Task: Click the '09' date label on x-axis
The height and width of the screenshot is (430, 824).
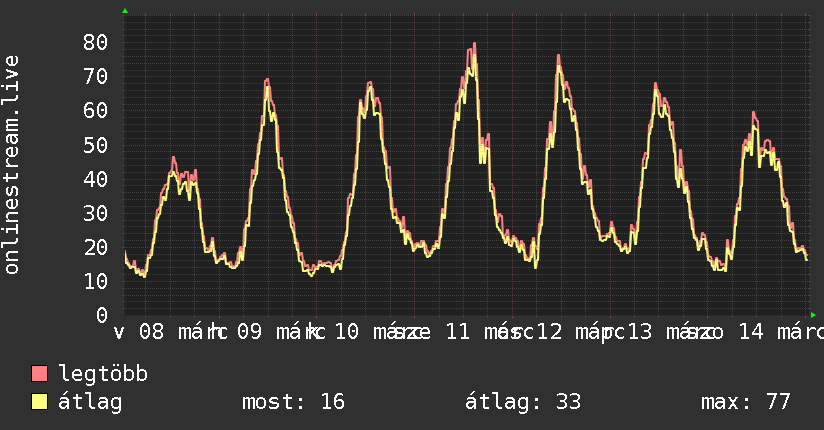Action: click(x=249, y=332)
